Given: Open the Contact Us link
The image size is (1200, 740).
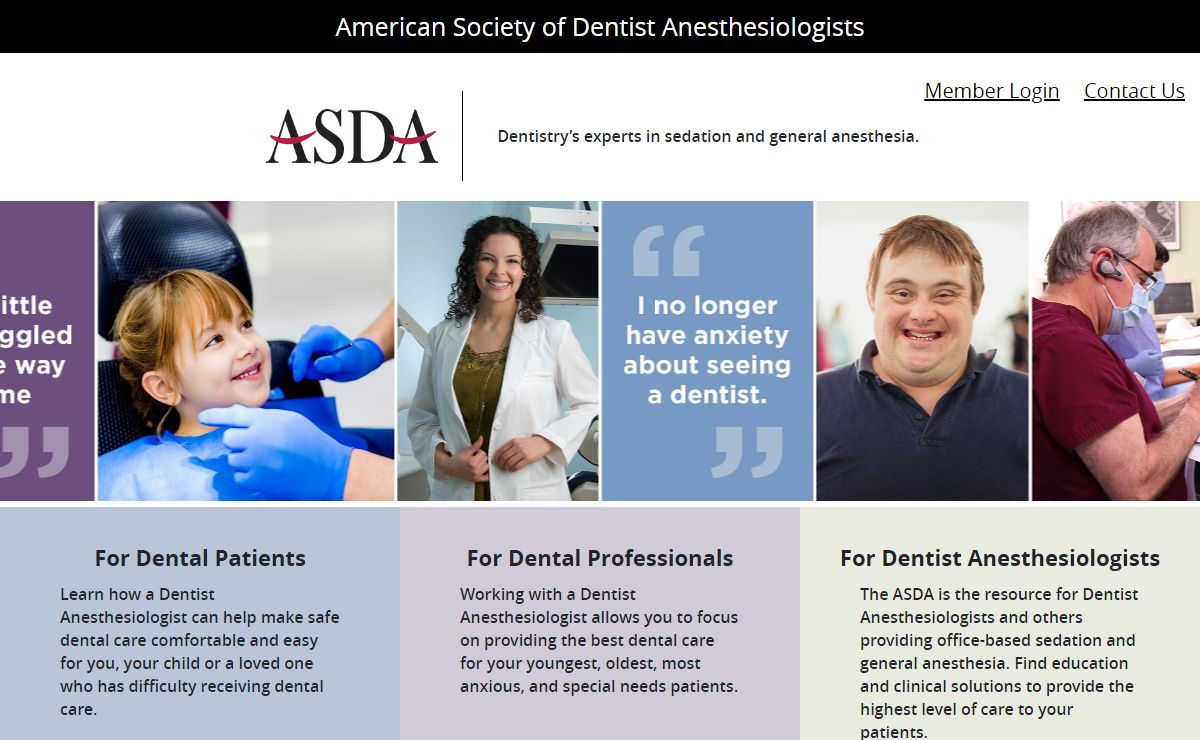Looking at the screenshot, I should [1134, 91].
